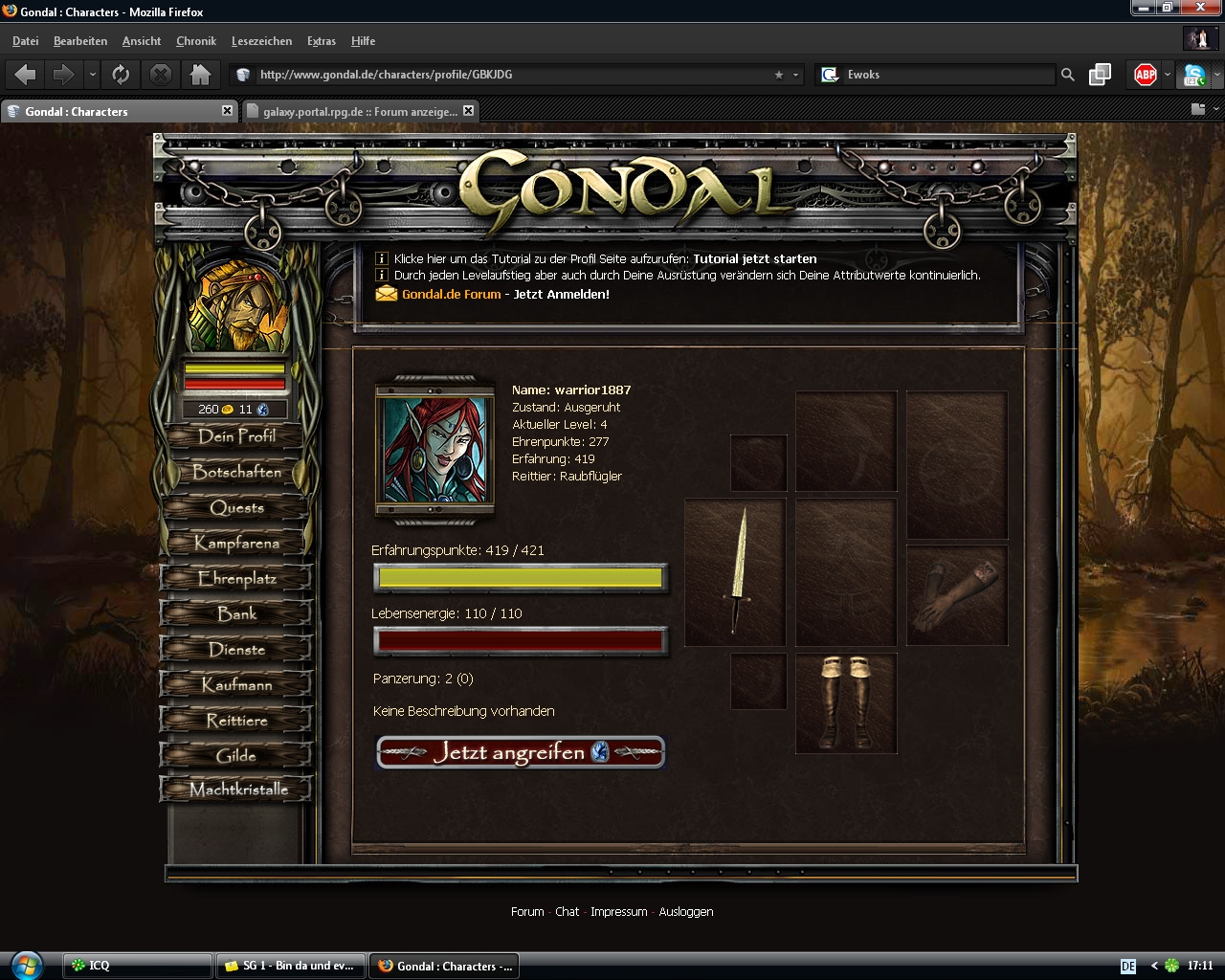Open the Adblock Plus dropdown arrow
Screen dimensions: 1225x980
pyautogui.click(x=1167, y=75)
